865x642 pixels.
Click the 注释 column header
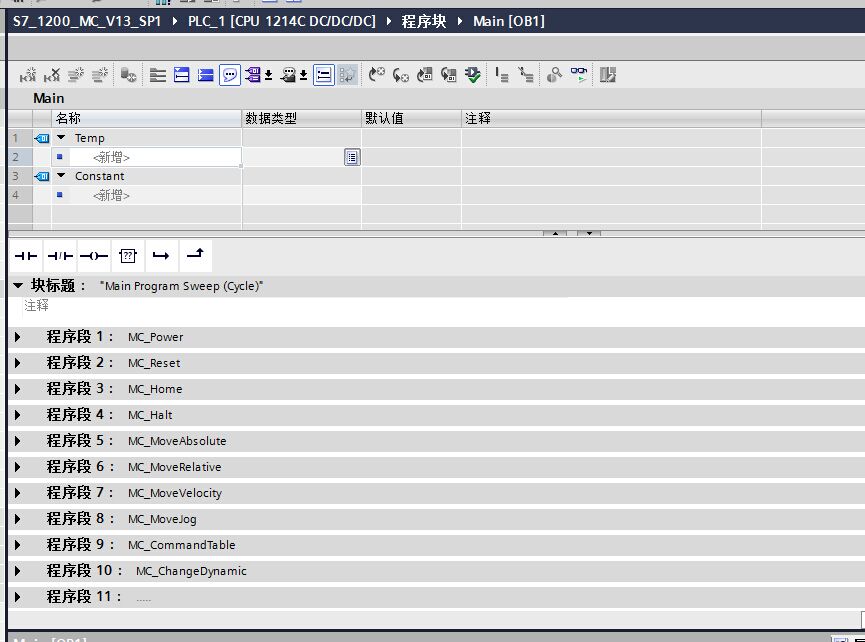click(x=611, y=118)
